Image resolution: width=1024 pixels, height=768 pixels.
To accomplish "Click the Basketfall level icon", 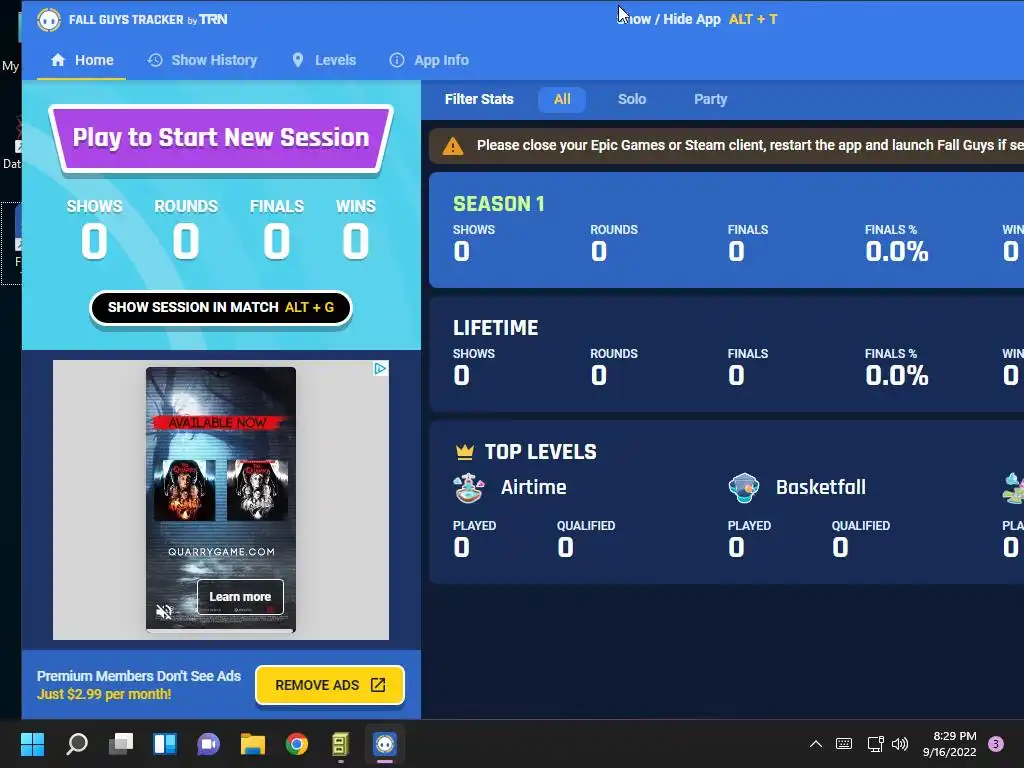I will (x=744, y=488).
